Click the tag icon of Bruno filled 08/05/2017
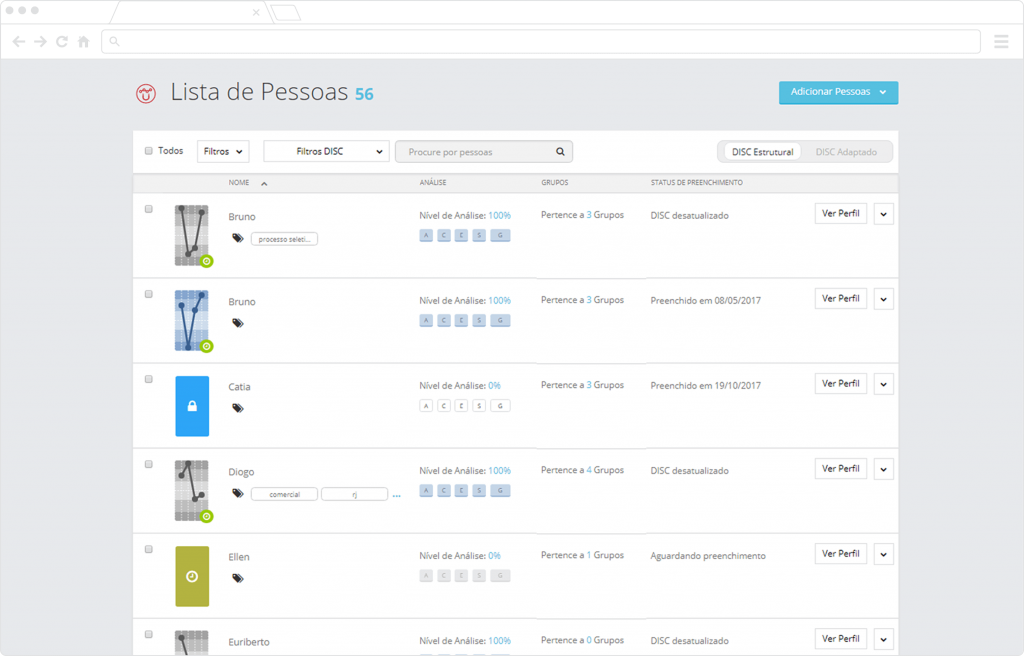 click(238, 323)
